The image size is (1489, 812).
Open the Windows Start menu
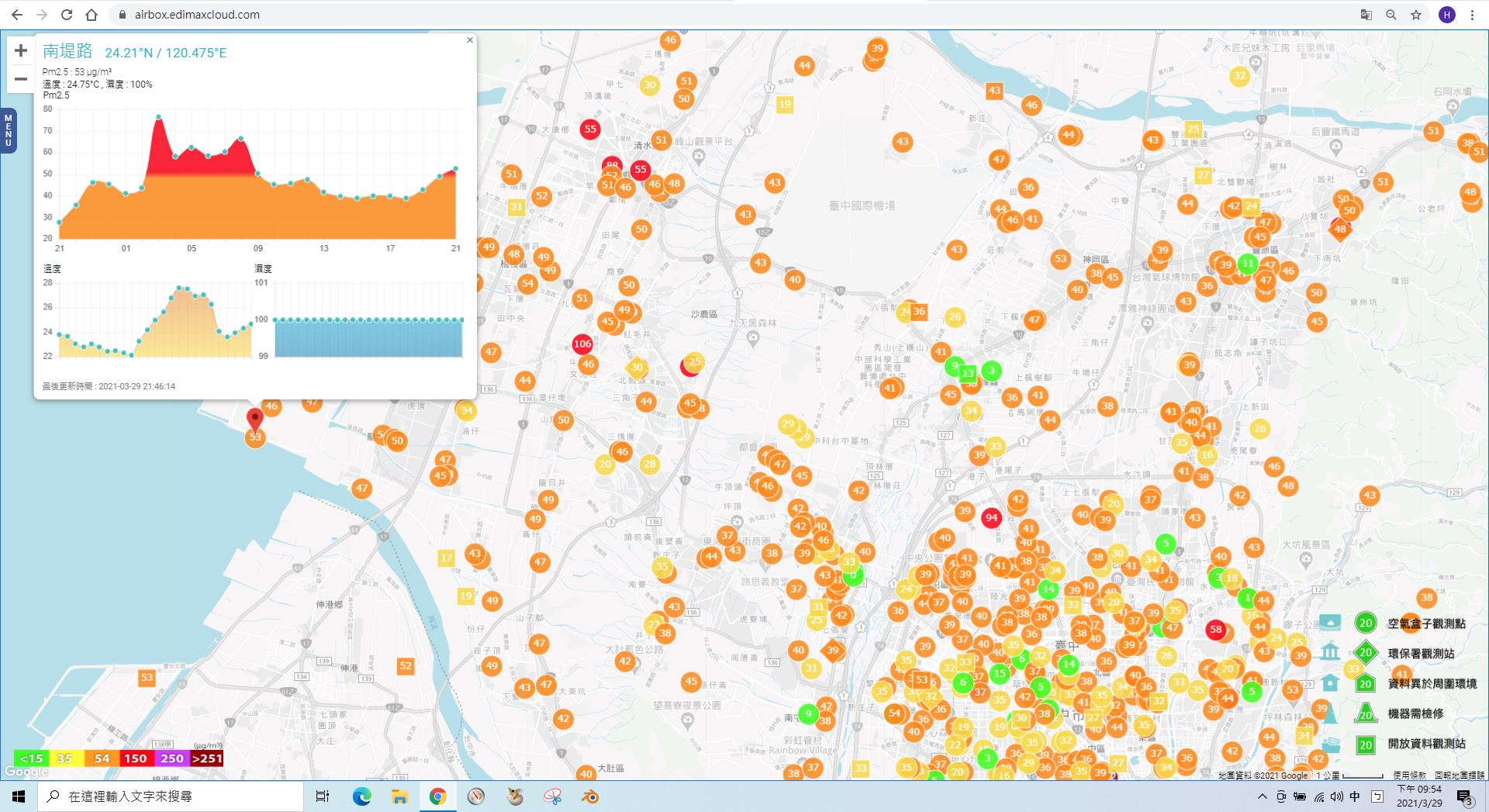19,796
